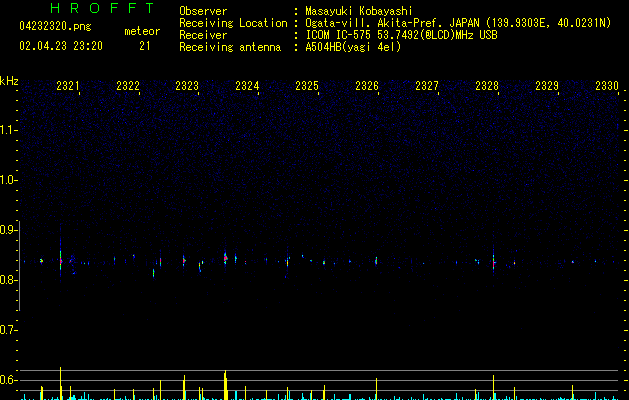The width and height of the screenshot is (629, 400).
Task: Click the Receiving Location label
Action: click(x=233, y=23)
